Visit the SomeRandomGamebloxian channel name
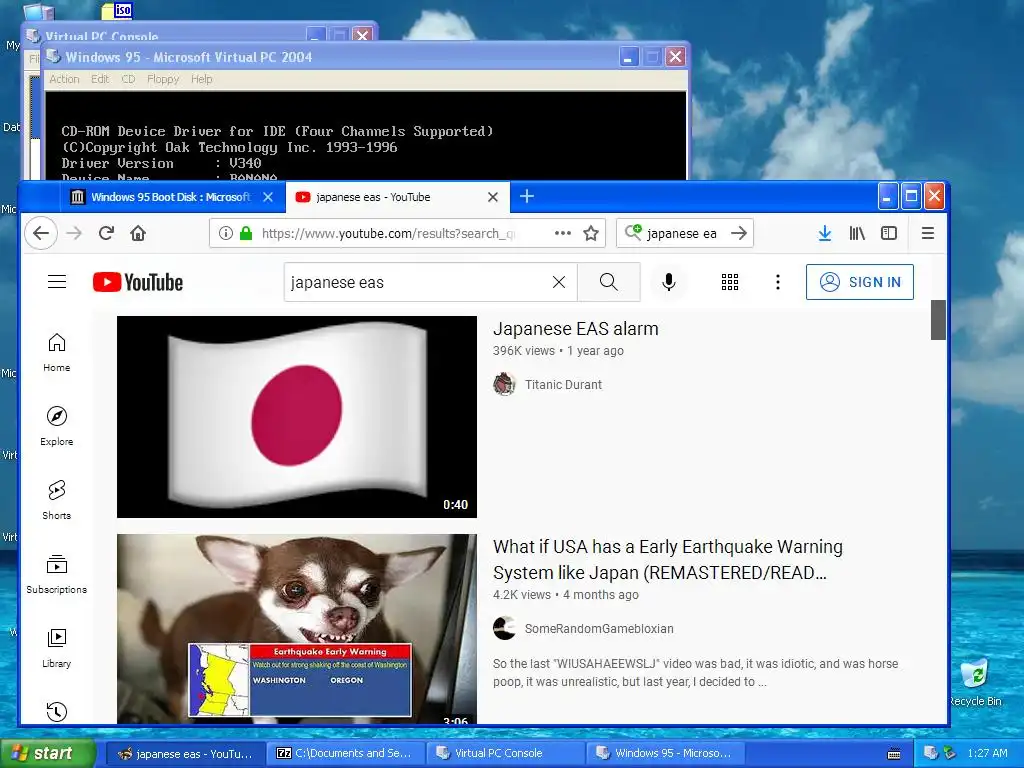1024x768 pixels. point(599,629)
